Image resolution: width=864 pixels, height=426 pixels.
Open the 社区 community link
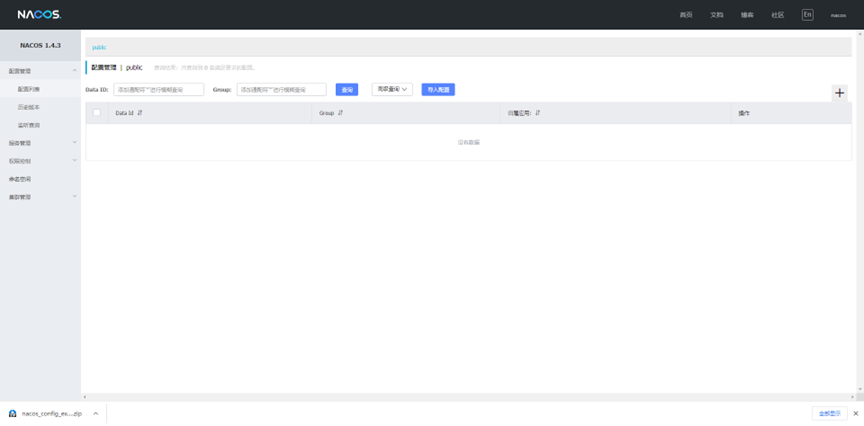(x=777, y=15)
